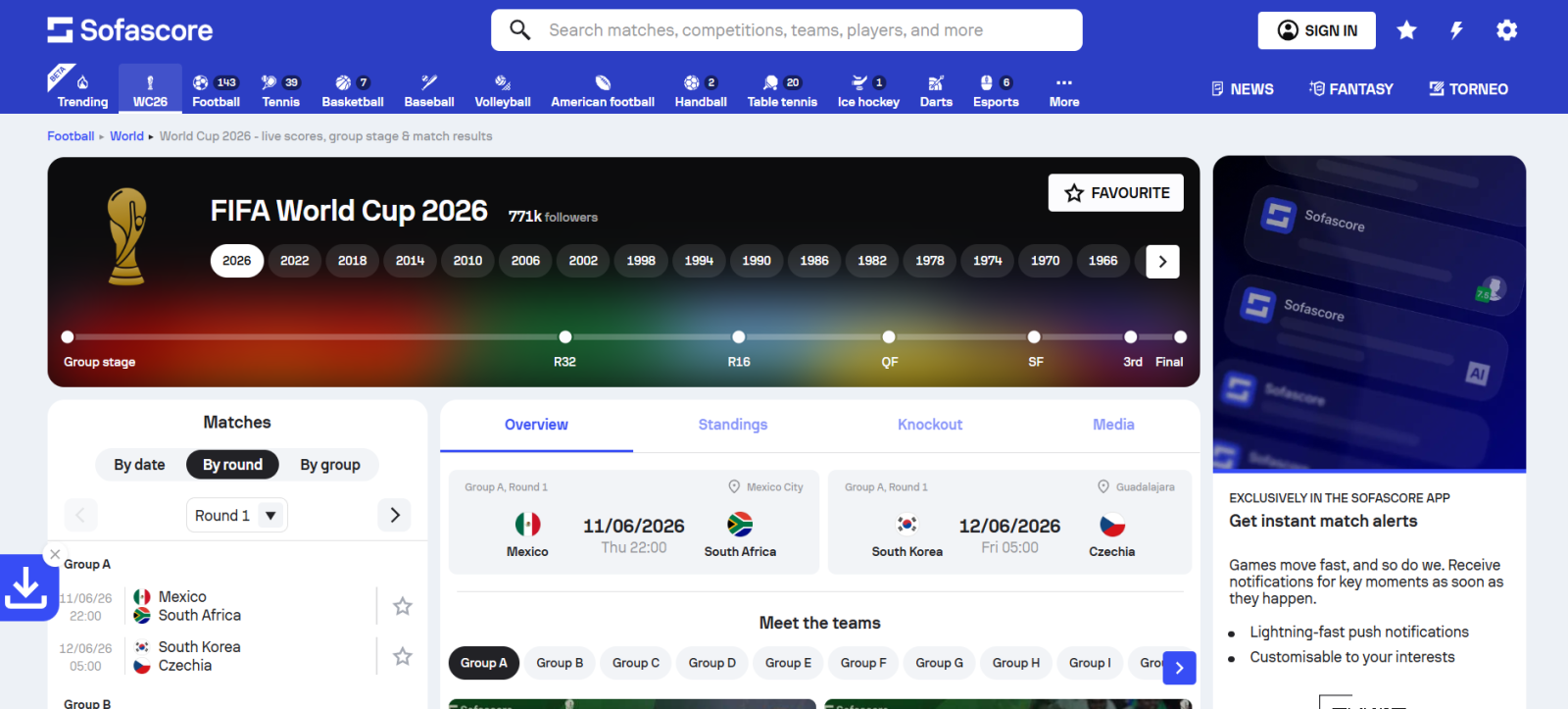Open Table tennis category

click(782, 89)
